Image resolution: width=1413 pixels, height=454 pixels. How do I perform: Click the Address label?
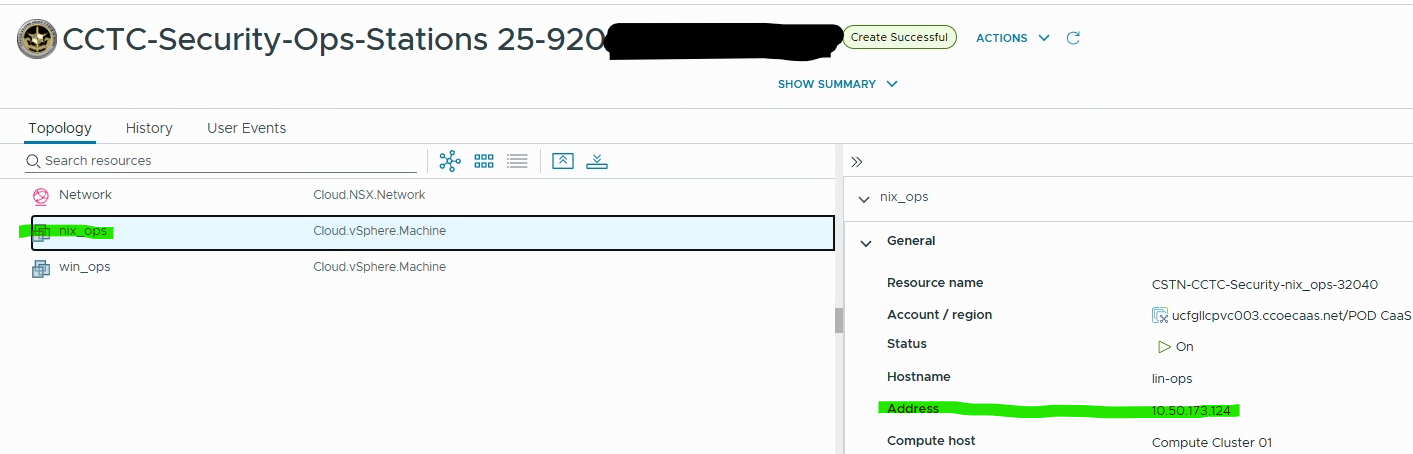coord(913,409)
